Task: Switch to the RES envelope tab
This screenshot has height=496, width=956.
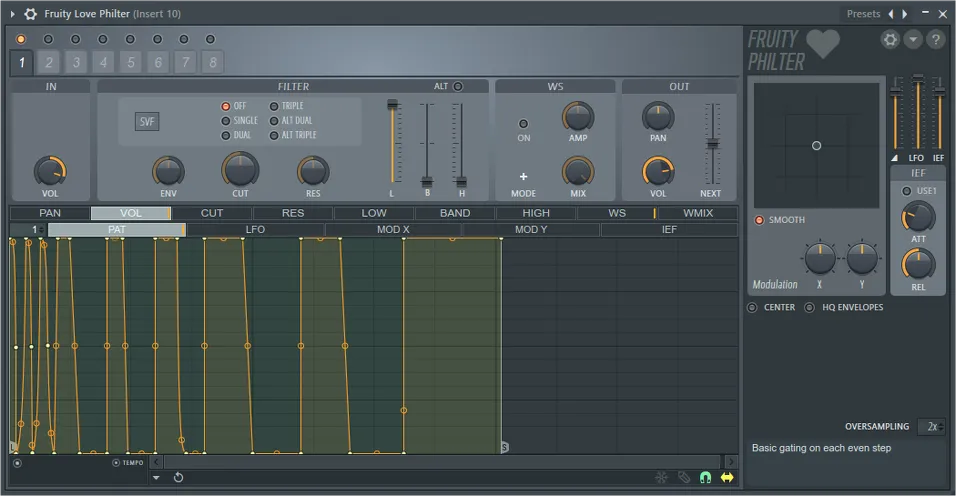Action: (293, 213)
